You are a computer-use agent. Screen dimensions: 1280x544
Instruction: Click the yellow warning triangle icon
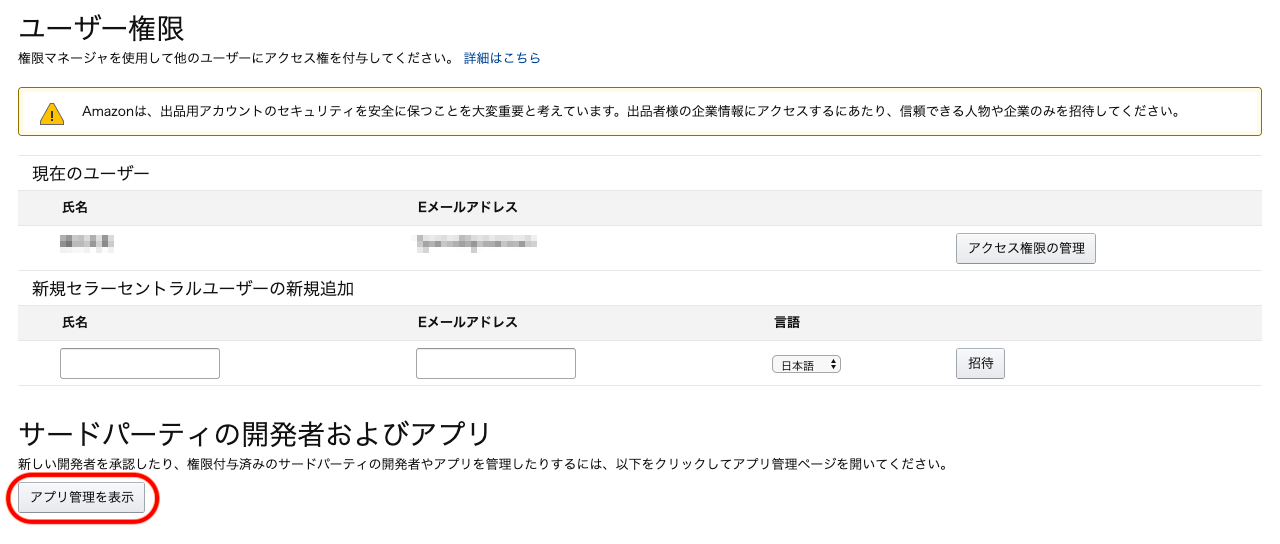coord(52,113)
